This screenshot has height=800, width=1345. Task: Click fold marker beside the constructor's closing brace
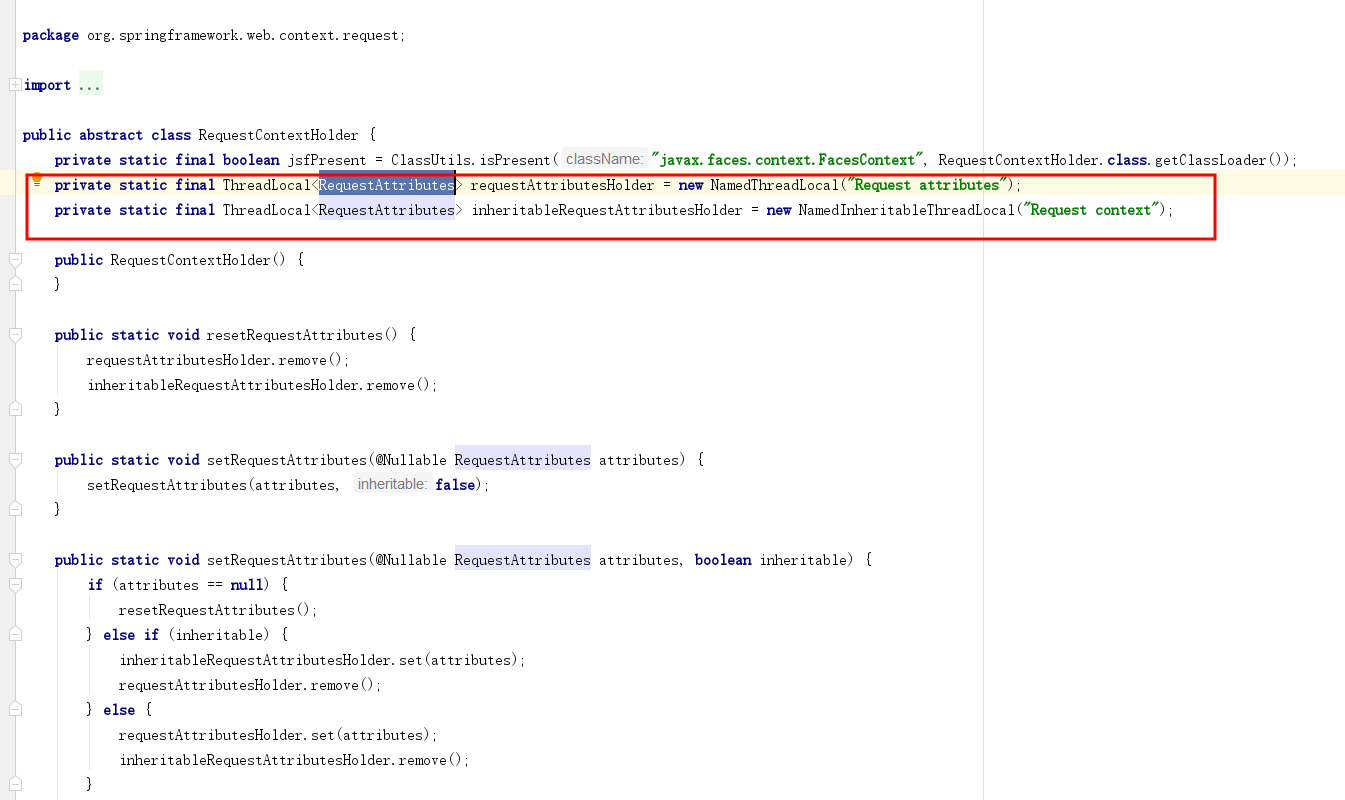pos(15,284)
